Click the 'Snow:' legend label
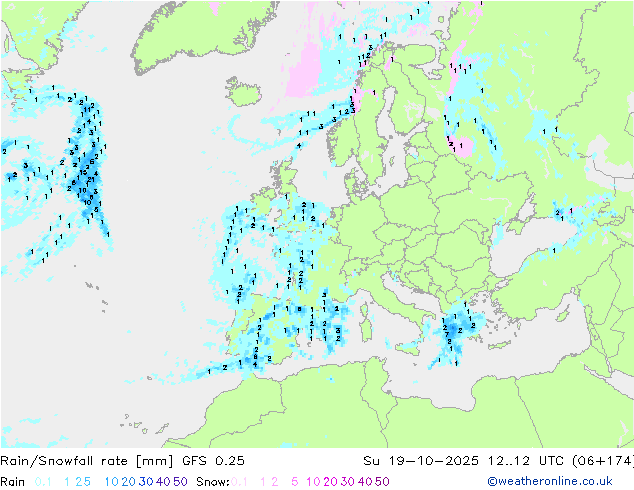The height and width of the screenshot is (490, 634). (x=213, y=482)
